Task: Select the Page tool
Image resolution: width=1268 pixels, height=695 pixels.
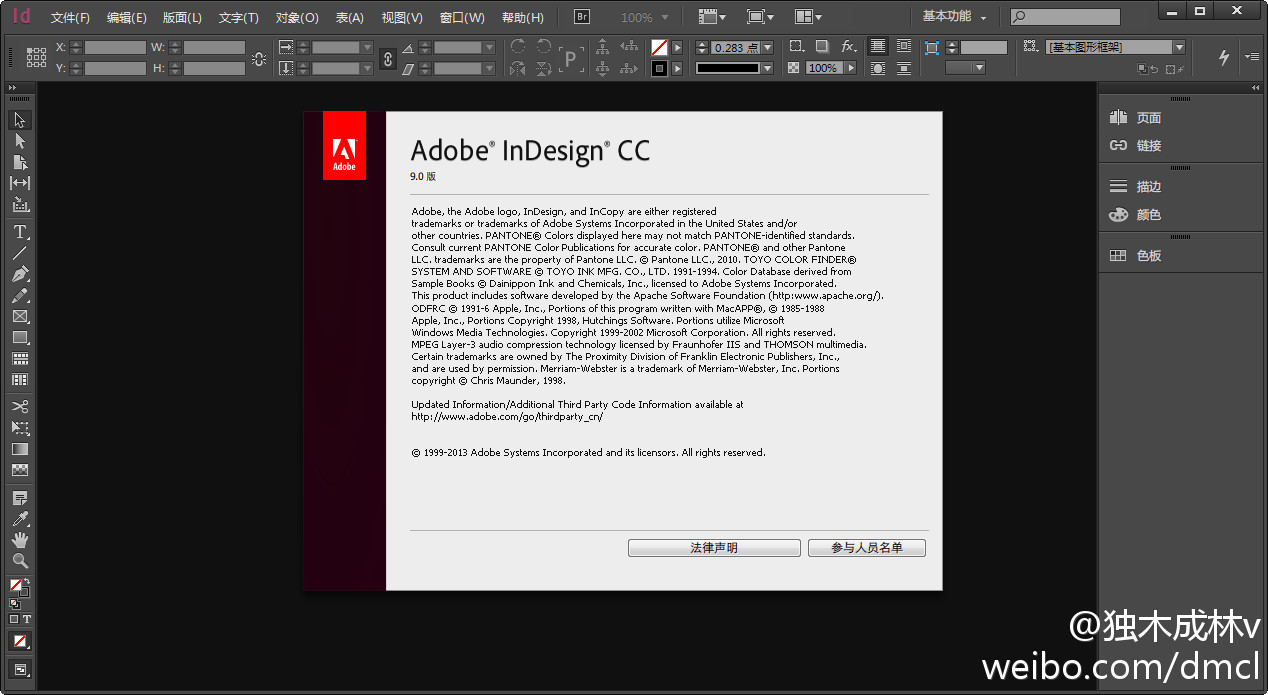Action: tap(20, 162)
